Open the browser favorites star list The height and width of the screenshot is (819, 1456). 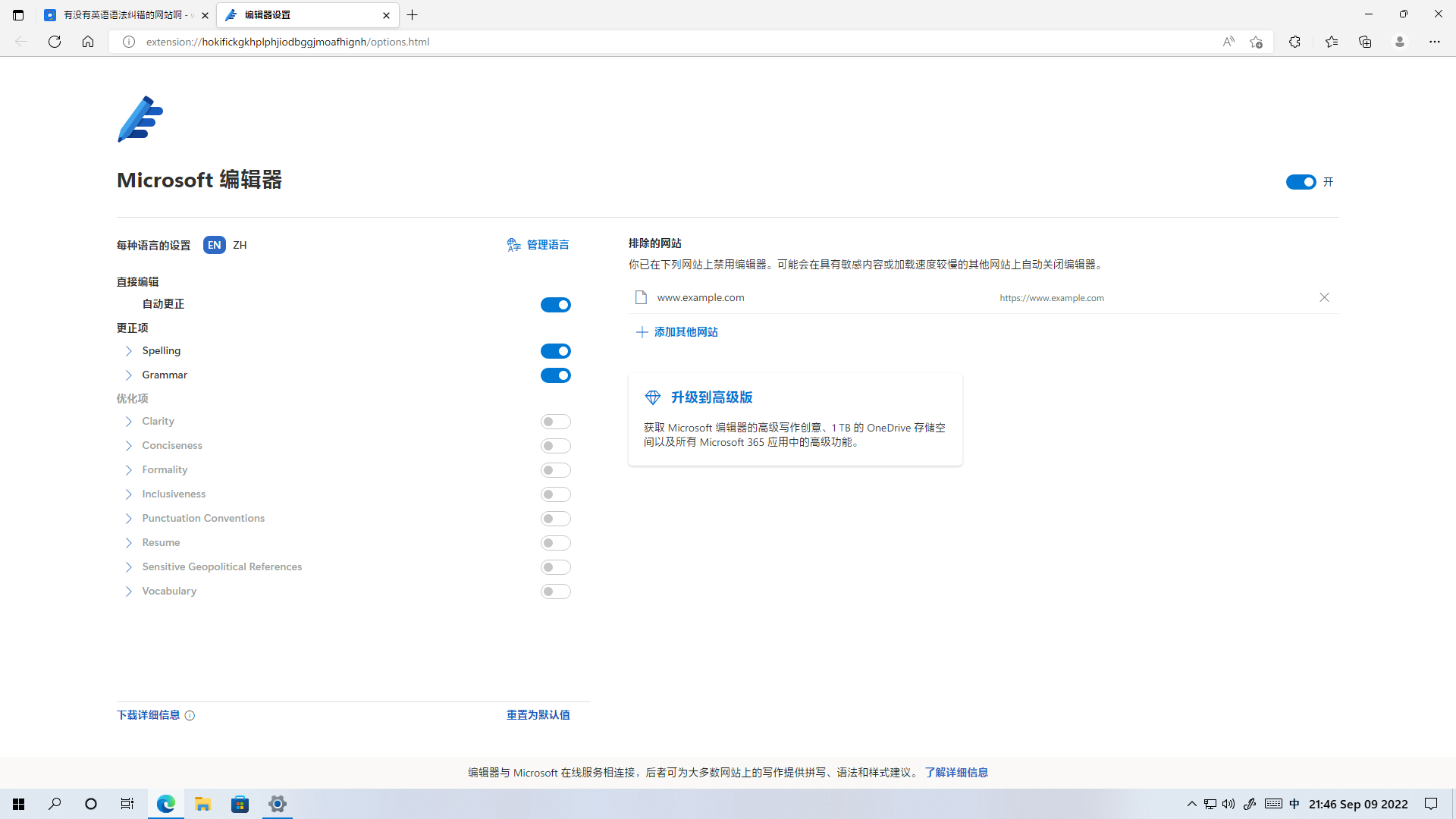[1332, 42]
